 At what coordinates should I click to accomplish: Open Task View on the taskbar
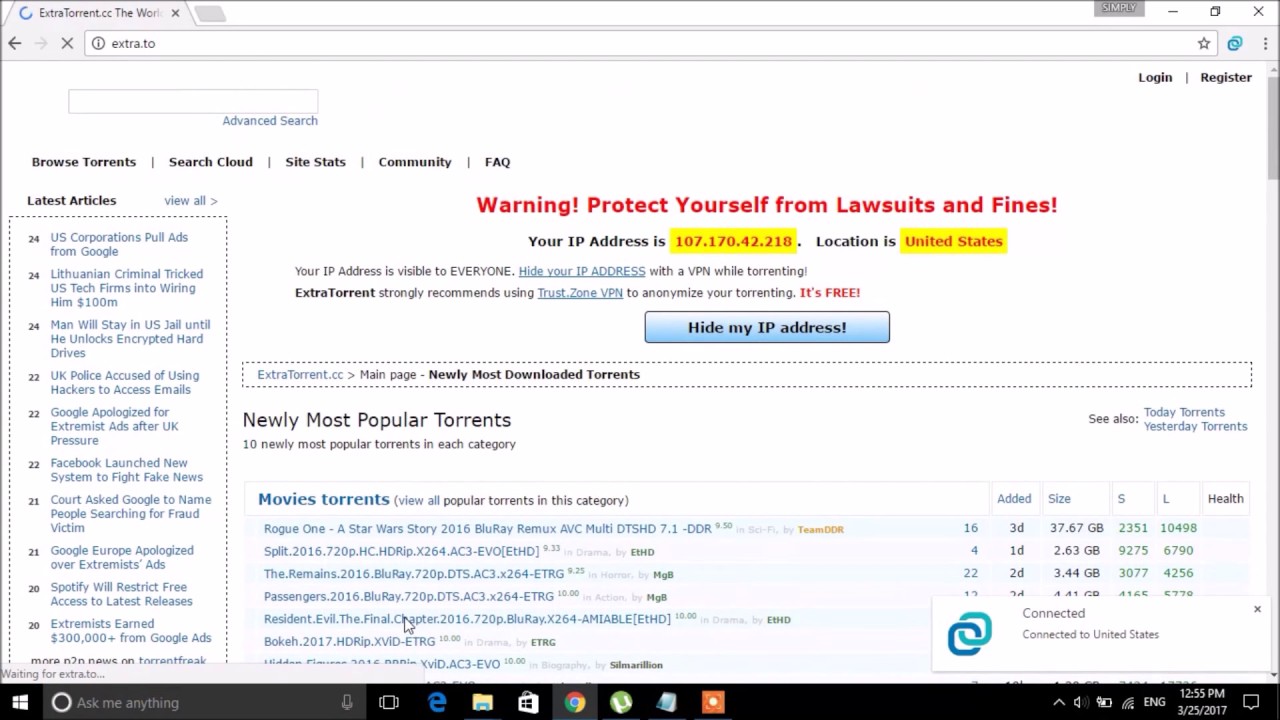pyautogui.click(x=389, y=702)
